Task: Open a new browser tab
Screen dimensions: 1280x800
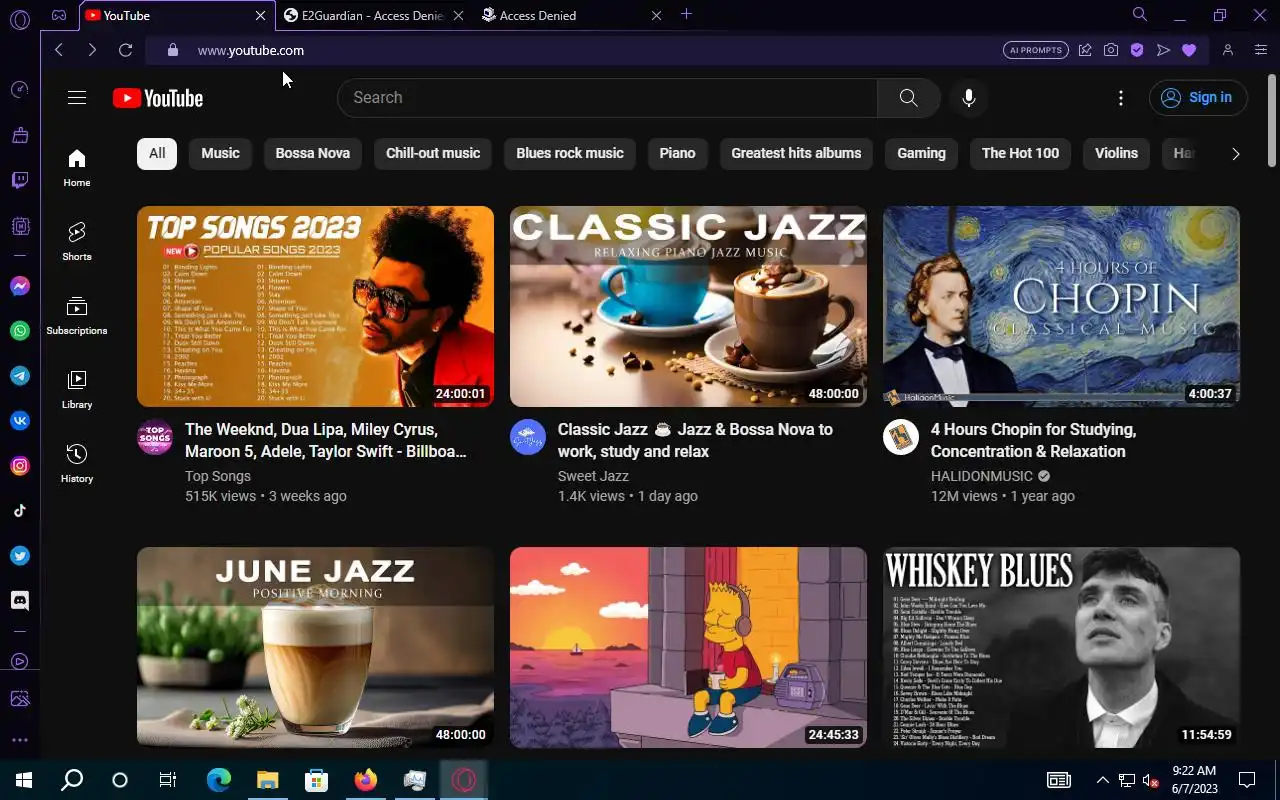Action: tap(686, 14)
